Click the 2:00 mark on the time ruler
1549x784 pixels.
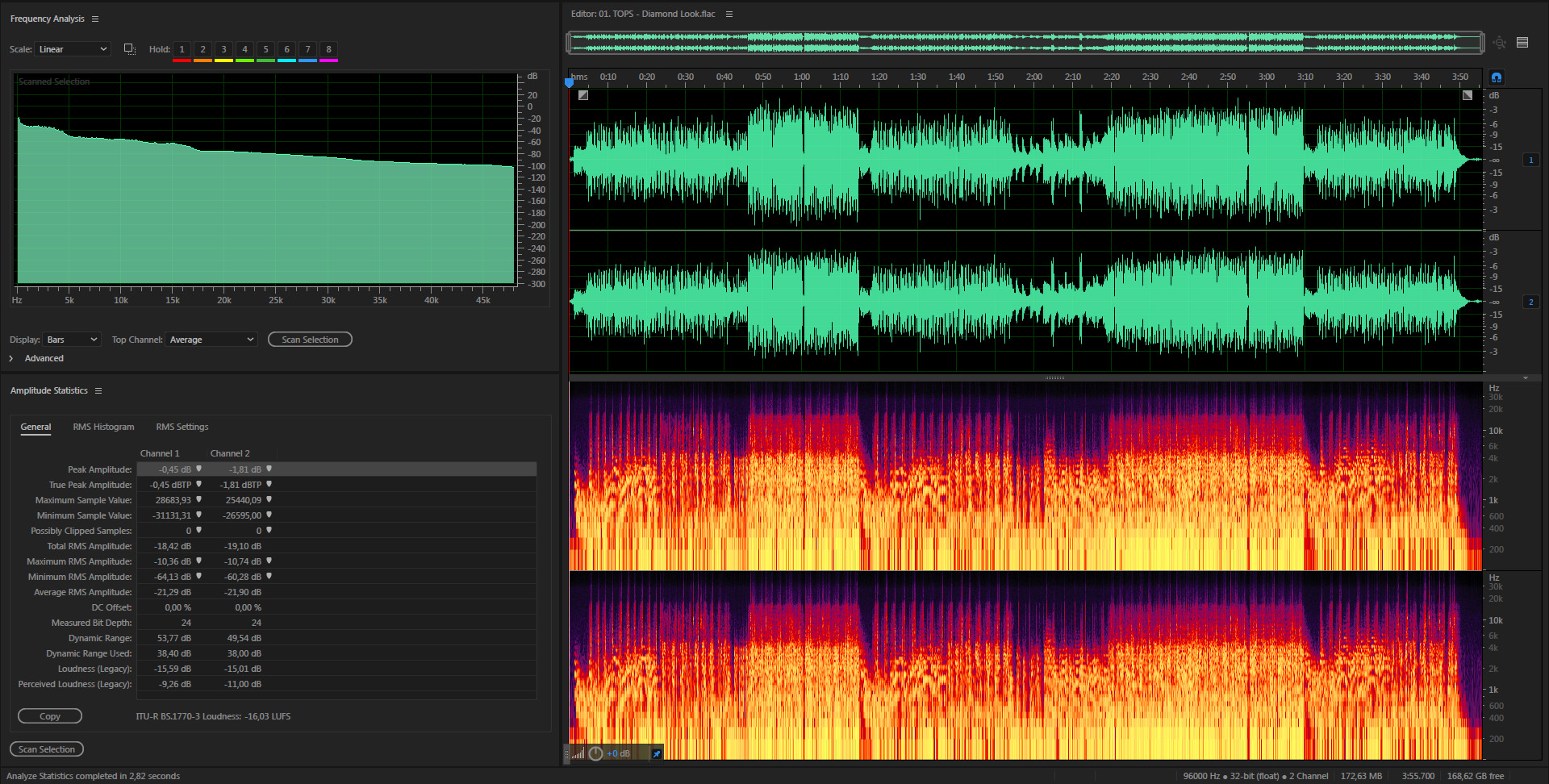1034,77
